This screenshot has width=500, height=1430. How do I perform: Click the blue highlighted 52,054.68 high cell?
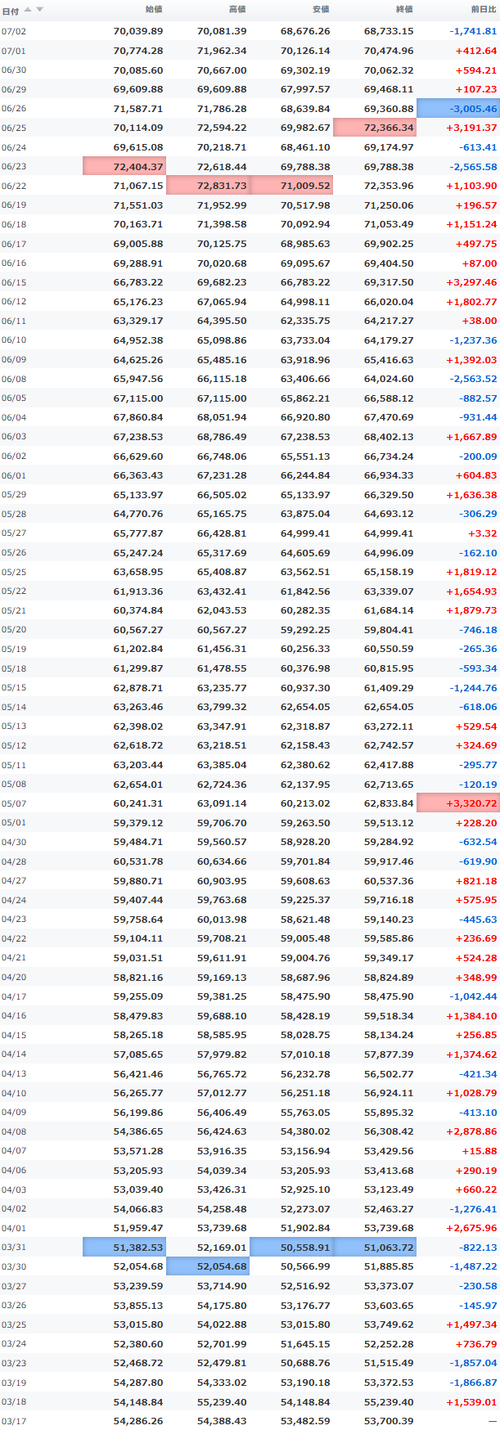coord(208,1266)
